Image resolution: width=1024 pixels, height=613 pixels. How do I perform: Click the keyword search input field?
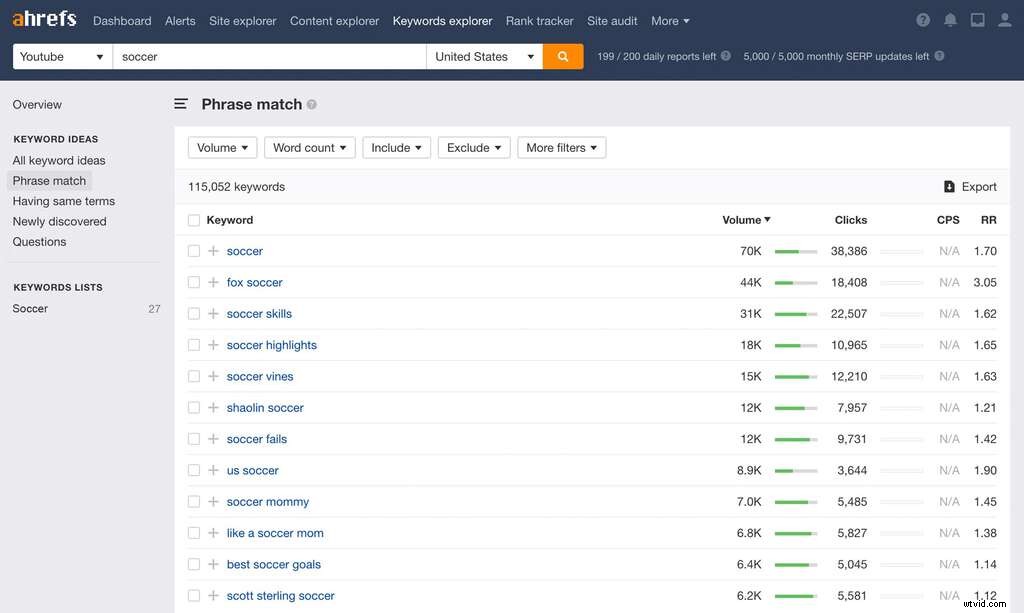270,56
